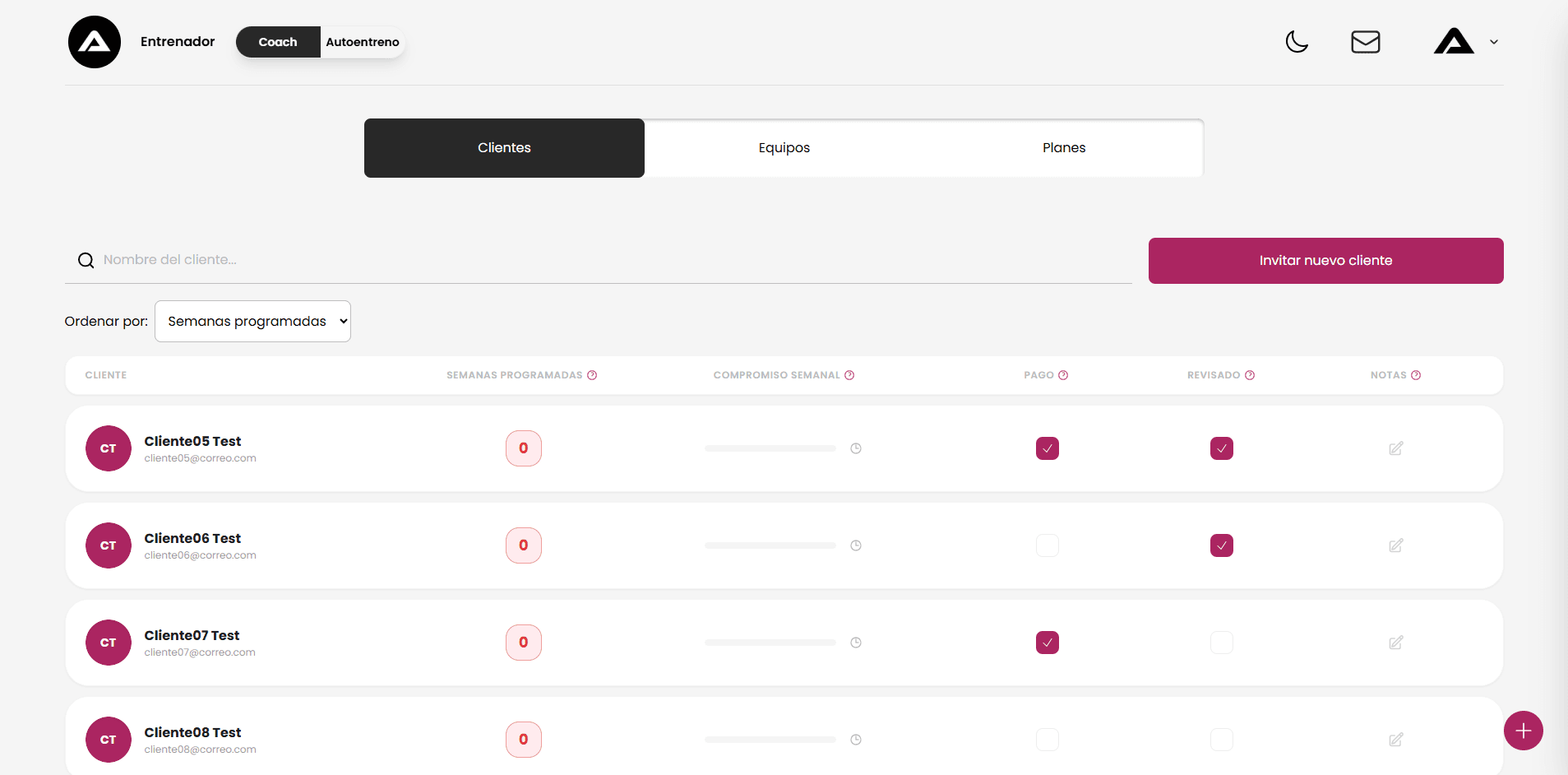Viewport: 1568px width, 775px height.
Task: Toggle dark mode with the moon icon
Action: pyautogui.click(x=1297, y=42)
